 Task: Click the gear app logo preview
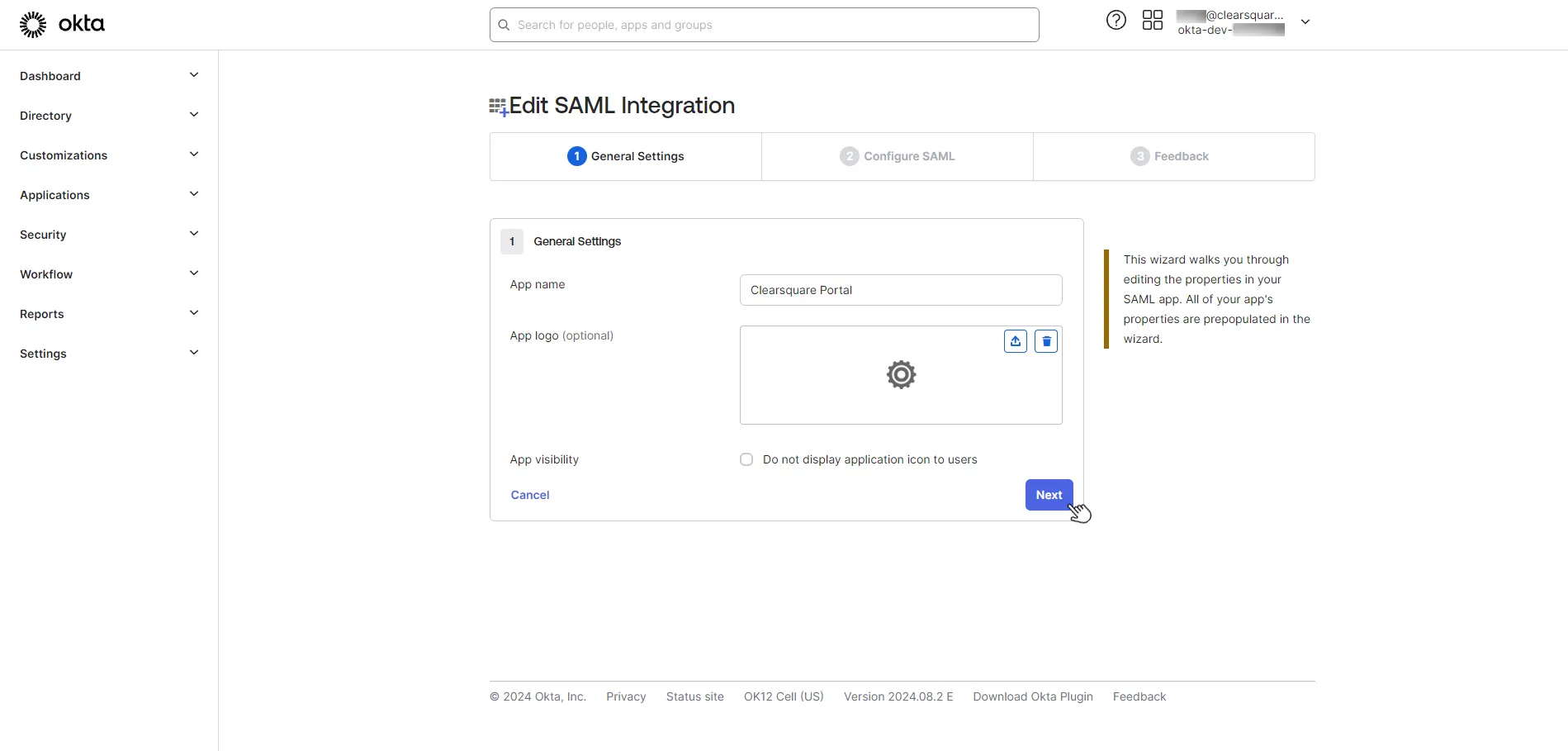[901, 375]
